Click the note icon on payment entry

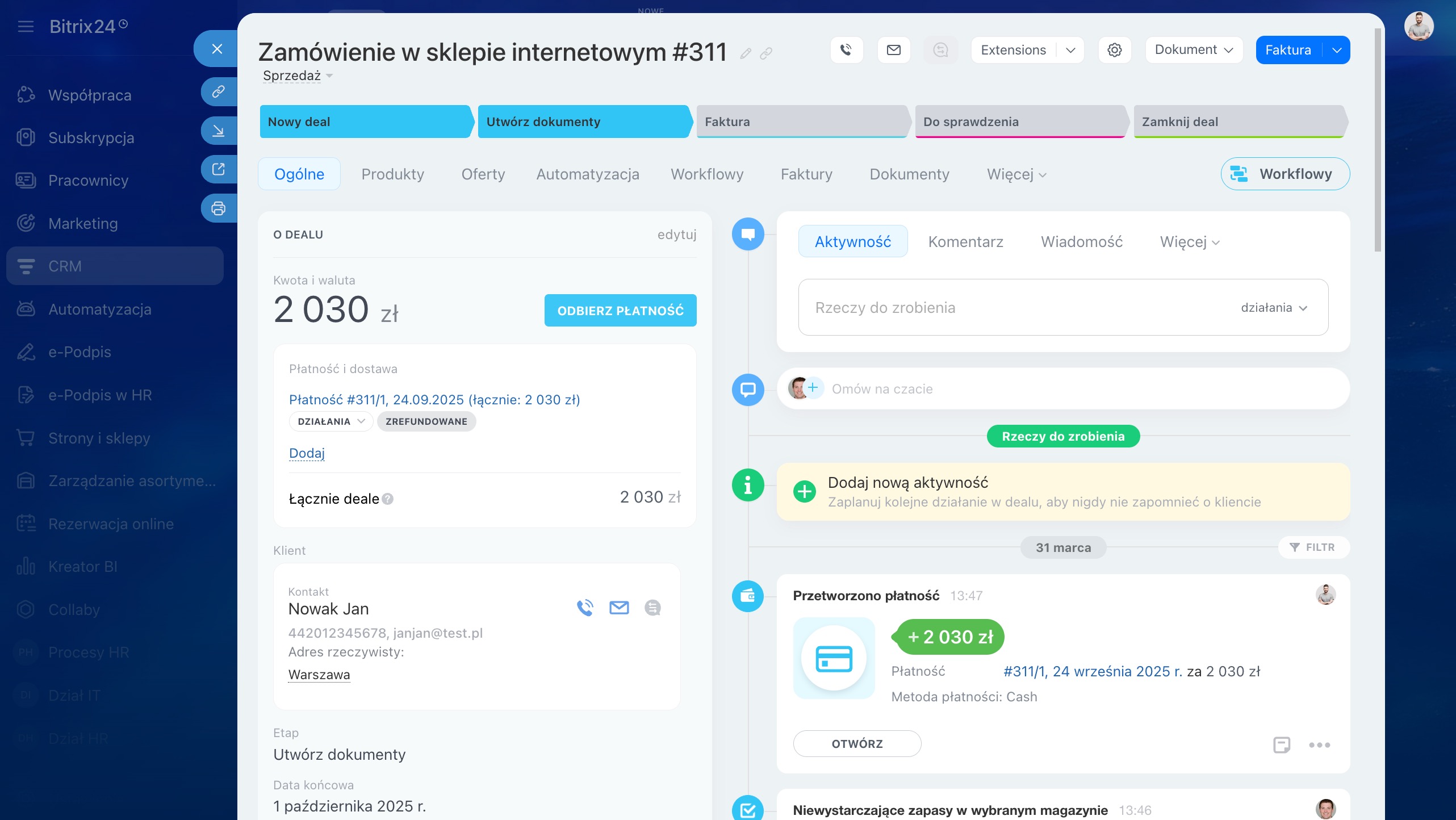(x=1281, y=744)
